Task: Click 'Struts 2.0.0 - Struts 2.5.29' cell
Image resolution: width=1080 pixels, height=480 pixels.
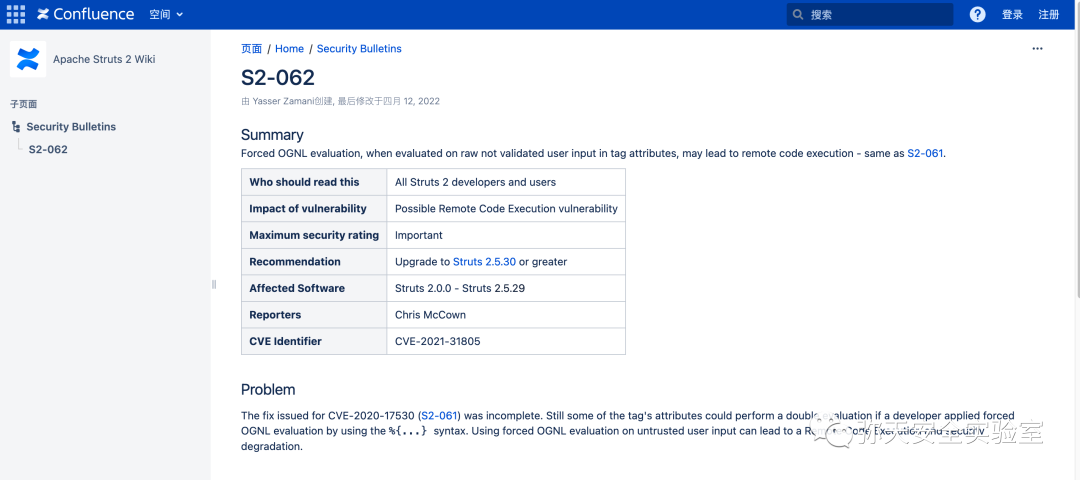Action: point(506,289)
